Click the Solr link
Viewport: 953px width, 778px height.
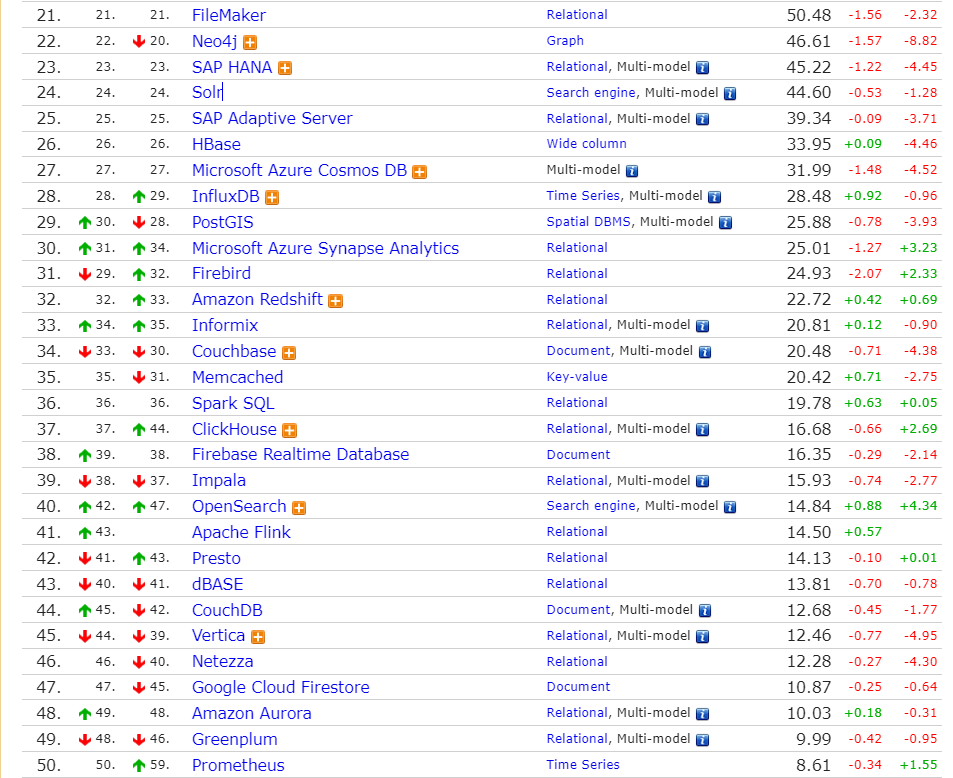[207, 92]
